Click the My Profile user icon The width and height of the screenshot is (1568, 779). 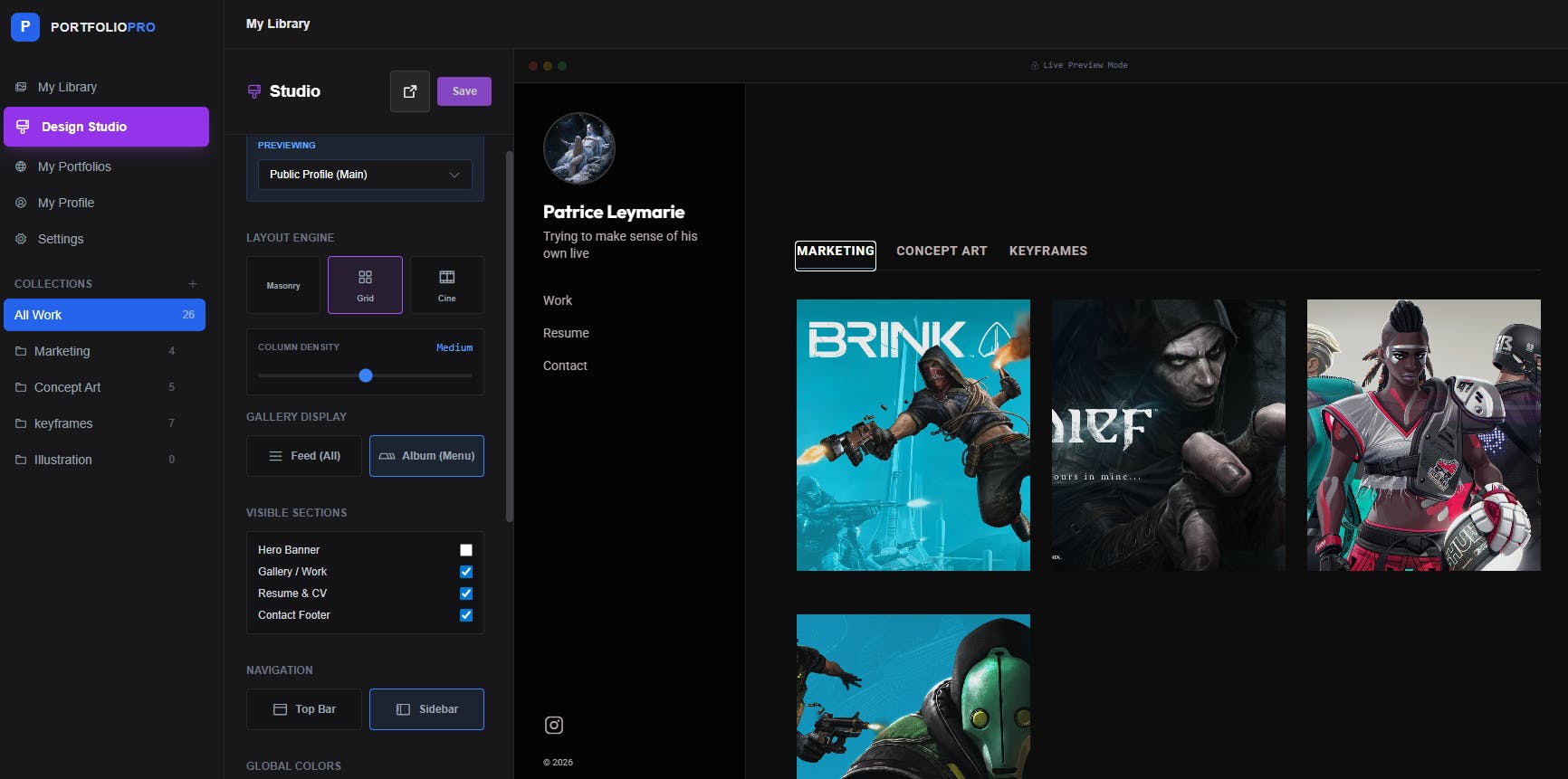[x=21, y=203]
